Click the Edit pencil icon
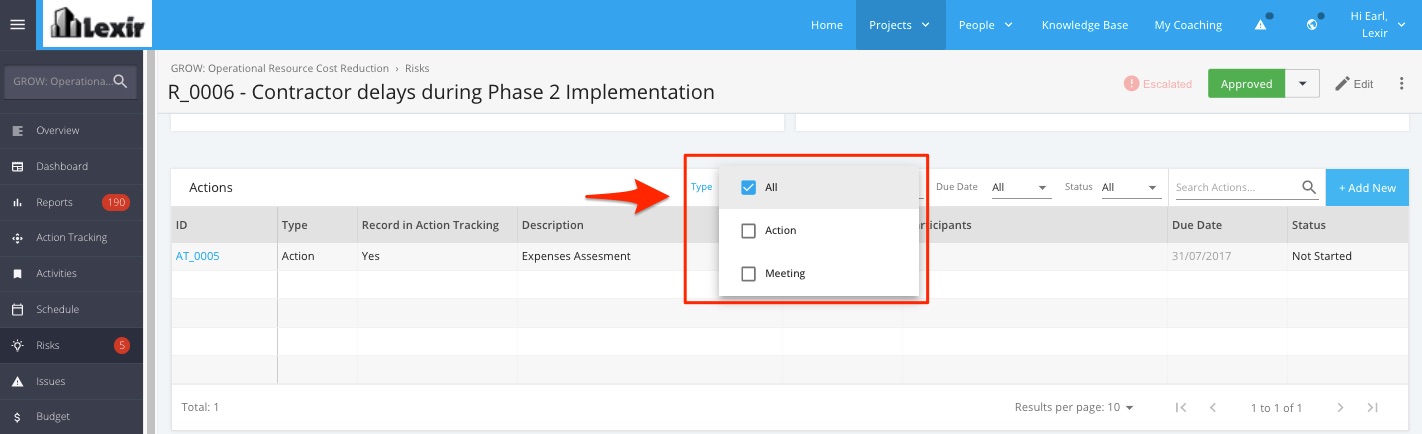 point(1342,84)
